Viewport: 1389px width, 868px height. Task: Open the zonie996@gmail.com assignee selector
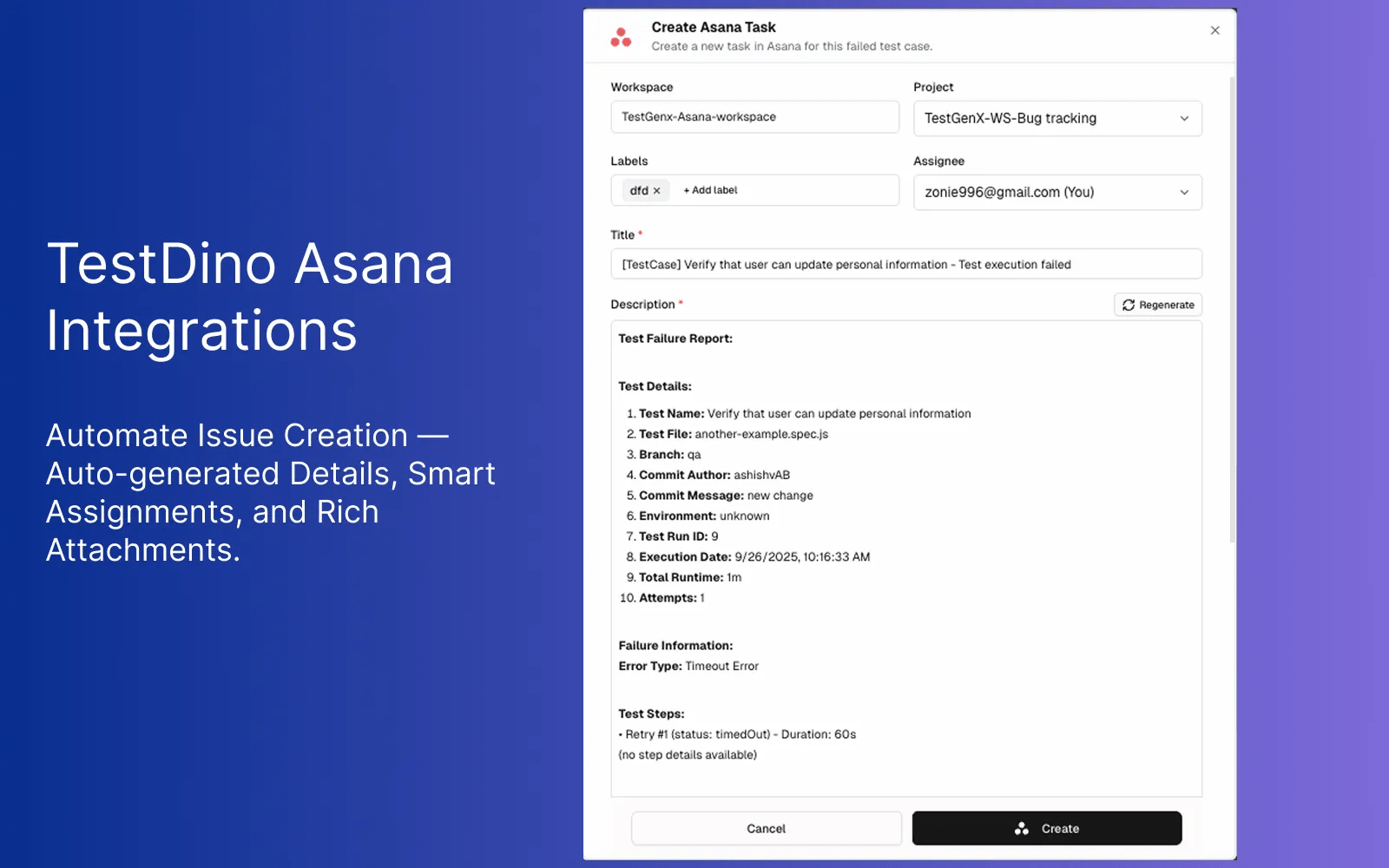[x=1009, y=193]
